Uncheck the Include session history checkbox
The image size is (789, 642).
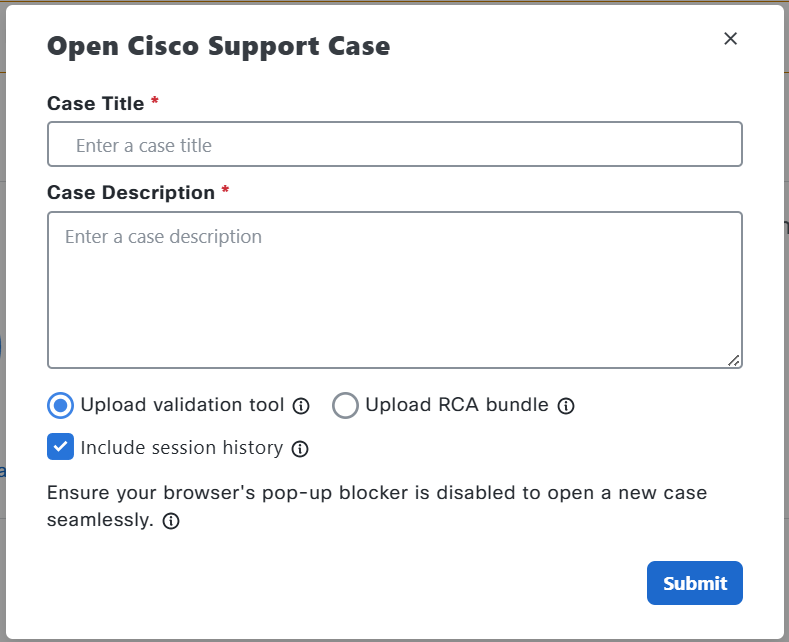tap(60, 447)
